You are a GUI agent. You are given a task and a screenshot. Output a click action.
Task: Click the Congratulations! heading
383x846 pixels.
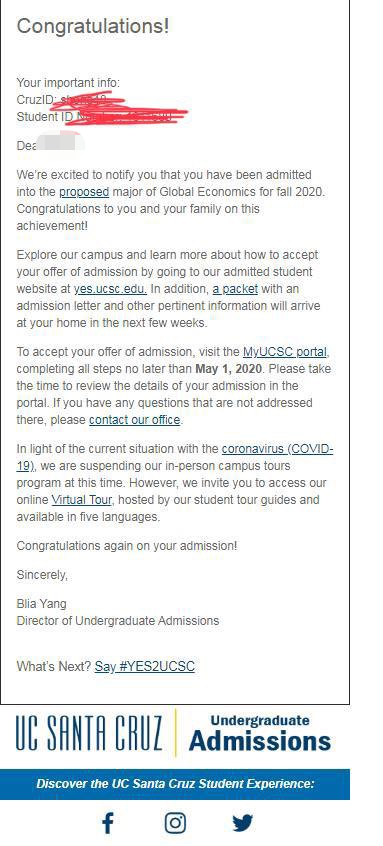93,26
